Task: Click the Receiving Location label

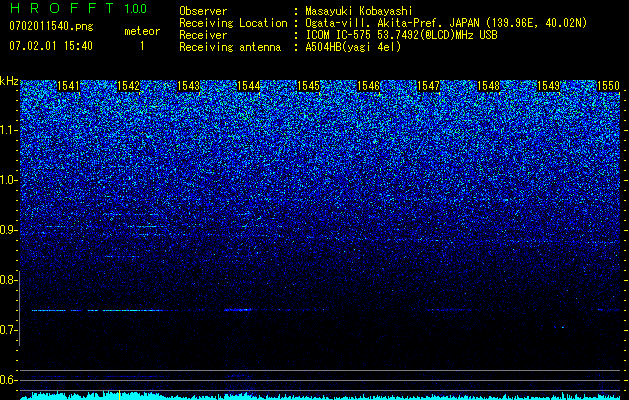Action: pyautogui.click(x=233, y=23)
